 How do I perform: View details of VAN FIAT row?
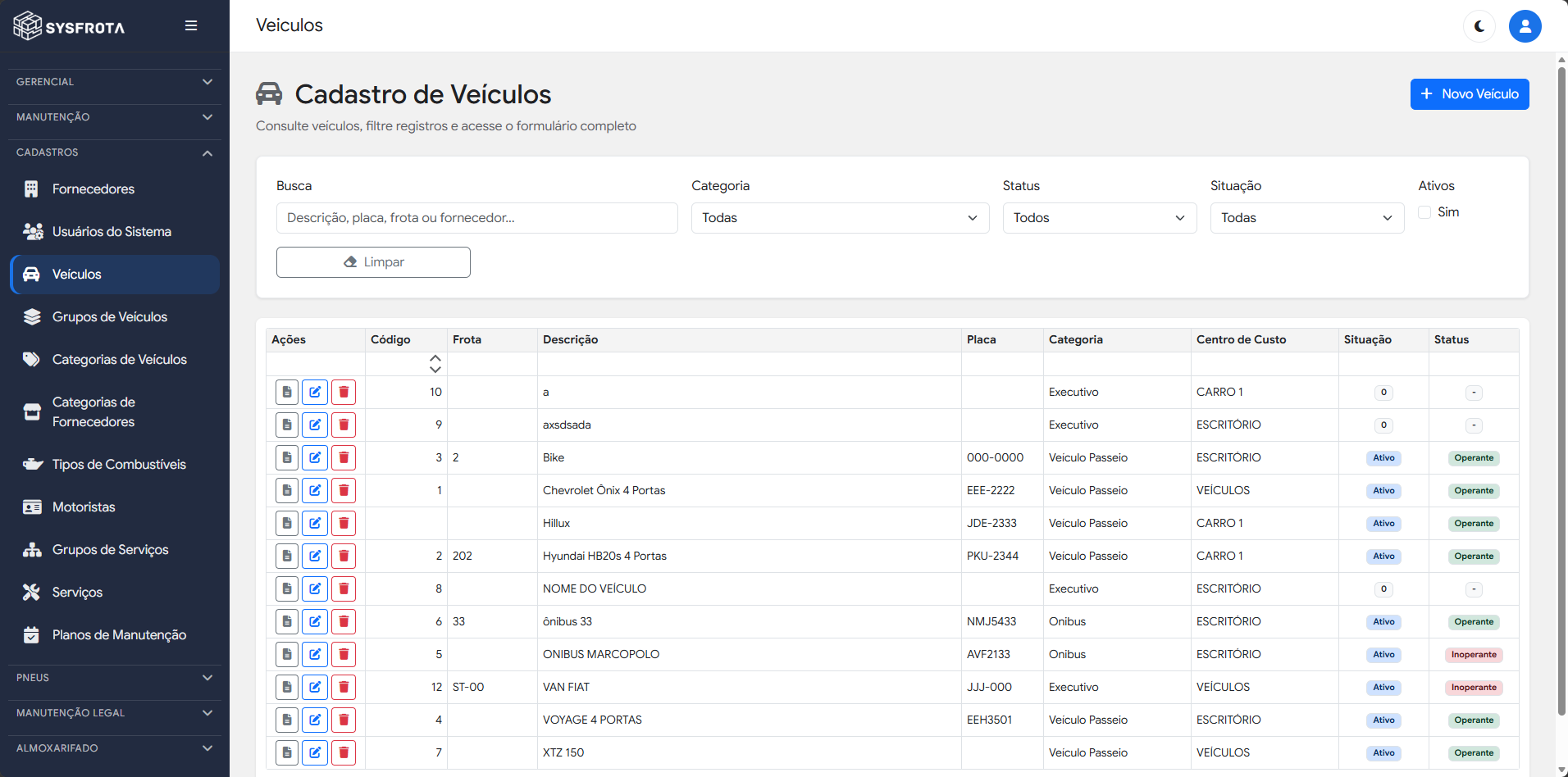pyautogui.click(x=287, y=688)
